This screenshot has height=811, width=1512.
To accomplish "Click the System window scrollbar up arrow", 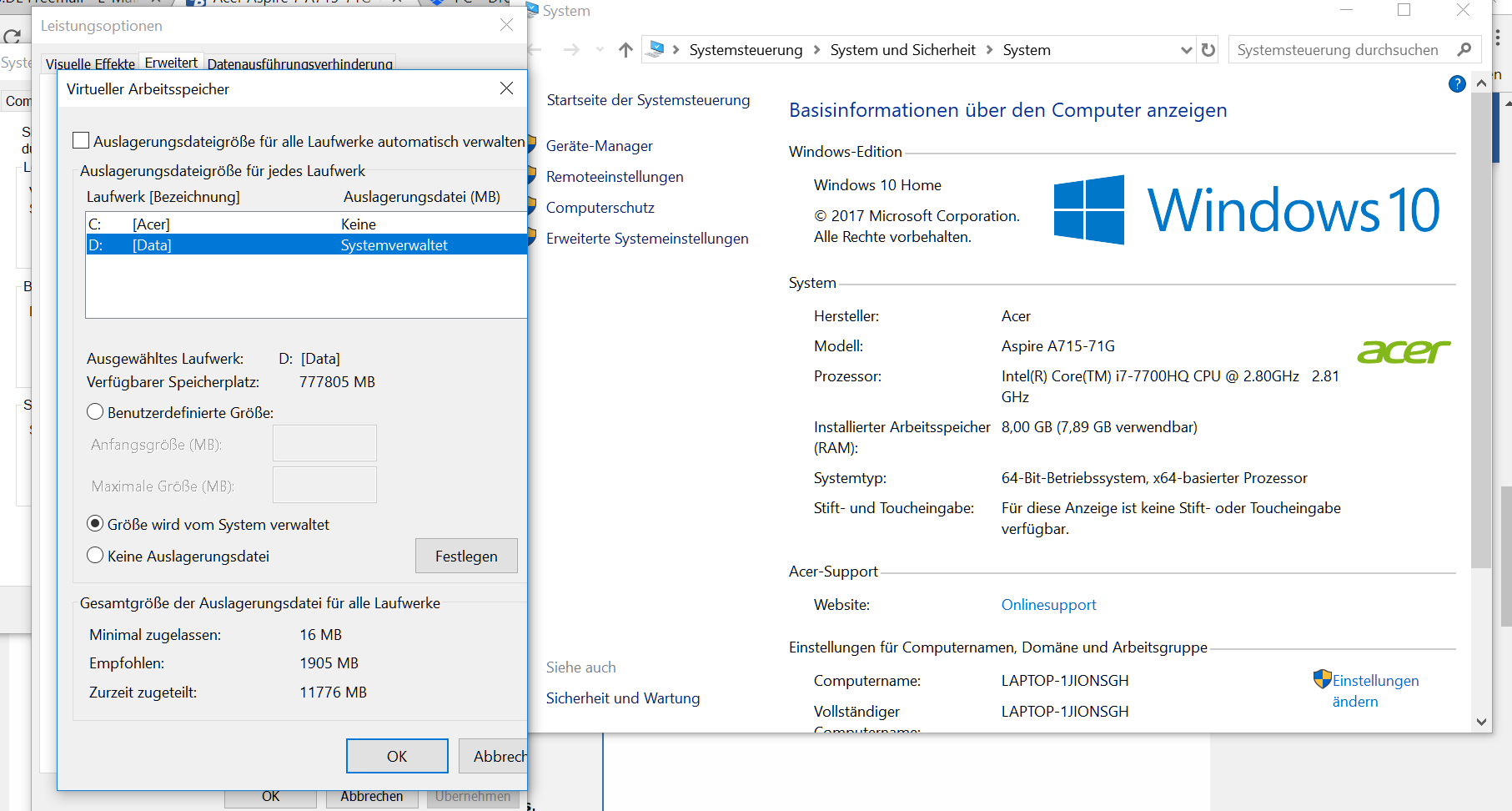I will click(1481, 83).
